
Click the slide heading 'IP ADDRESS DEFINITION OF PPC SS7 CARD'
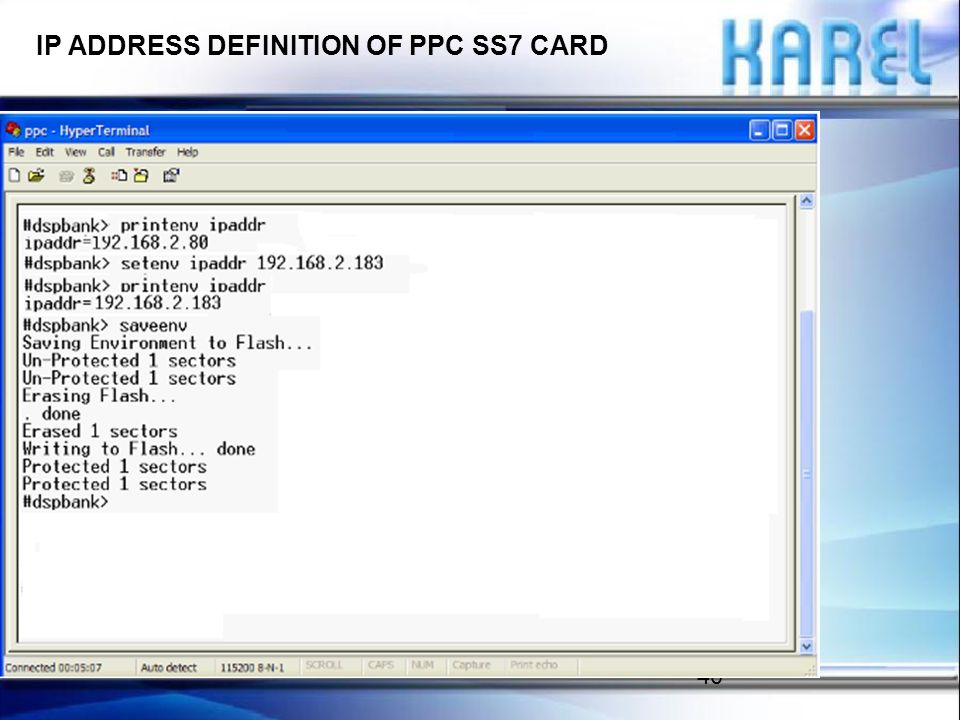point(322,45)
